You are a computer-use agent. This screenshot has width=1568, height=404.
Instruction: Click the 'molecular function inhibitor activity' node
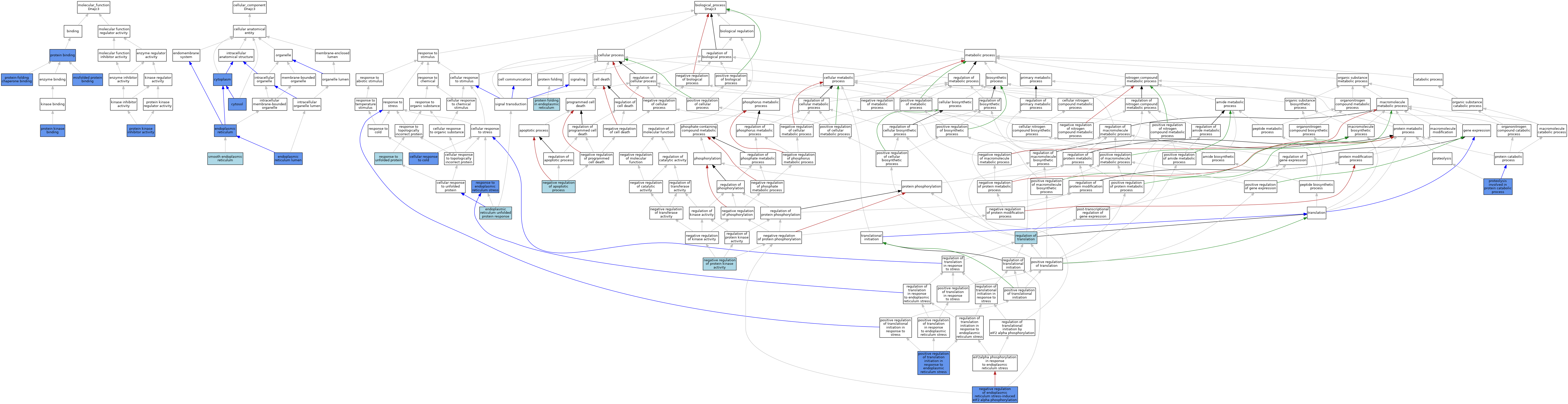coord(114,55)
